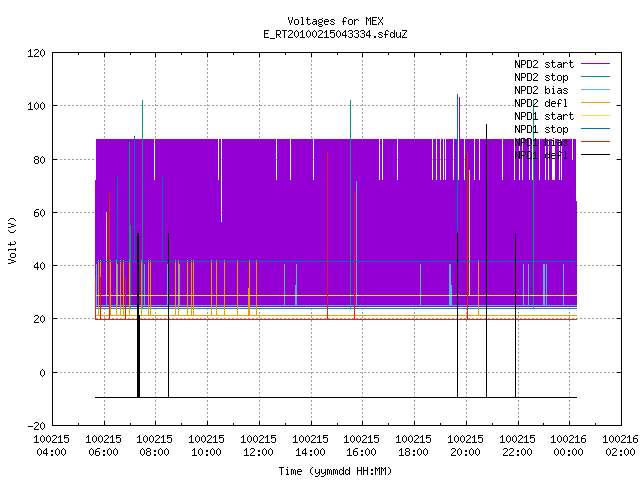Click the 'NPD2 defl' legend label
The image size is (640, 480).
(x=541, y=103)
